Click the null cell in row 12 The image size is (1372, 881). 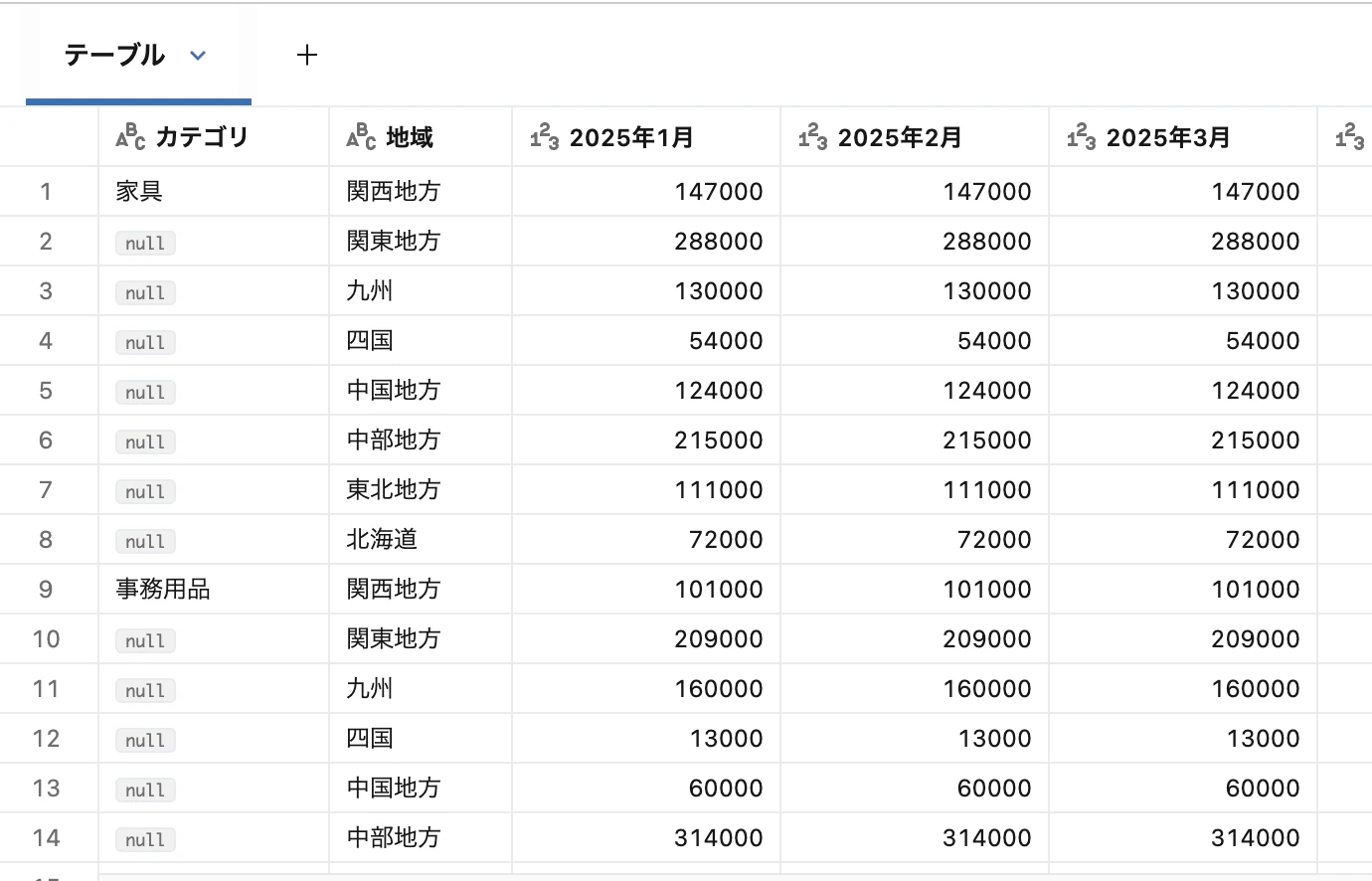coord(214,738)
